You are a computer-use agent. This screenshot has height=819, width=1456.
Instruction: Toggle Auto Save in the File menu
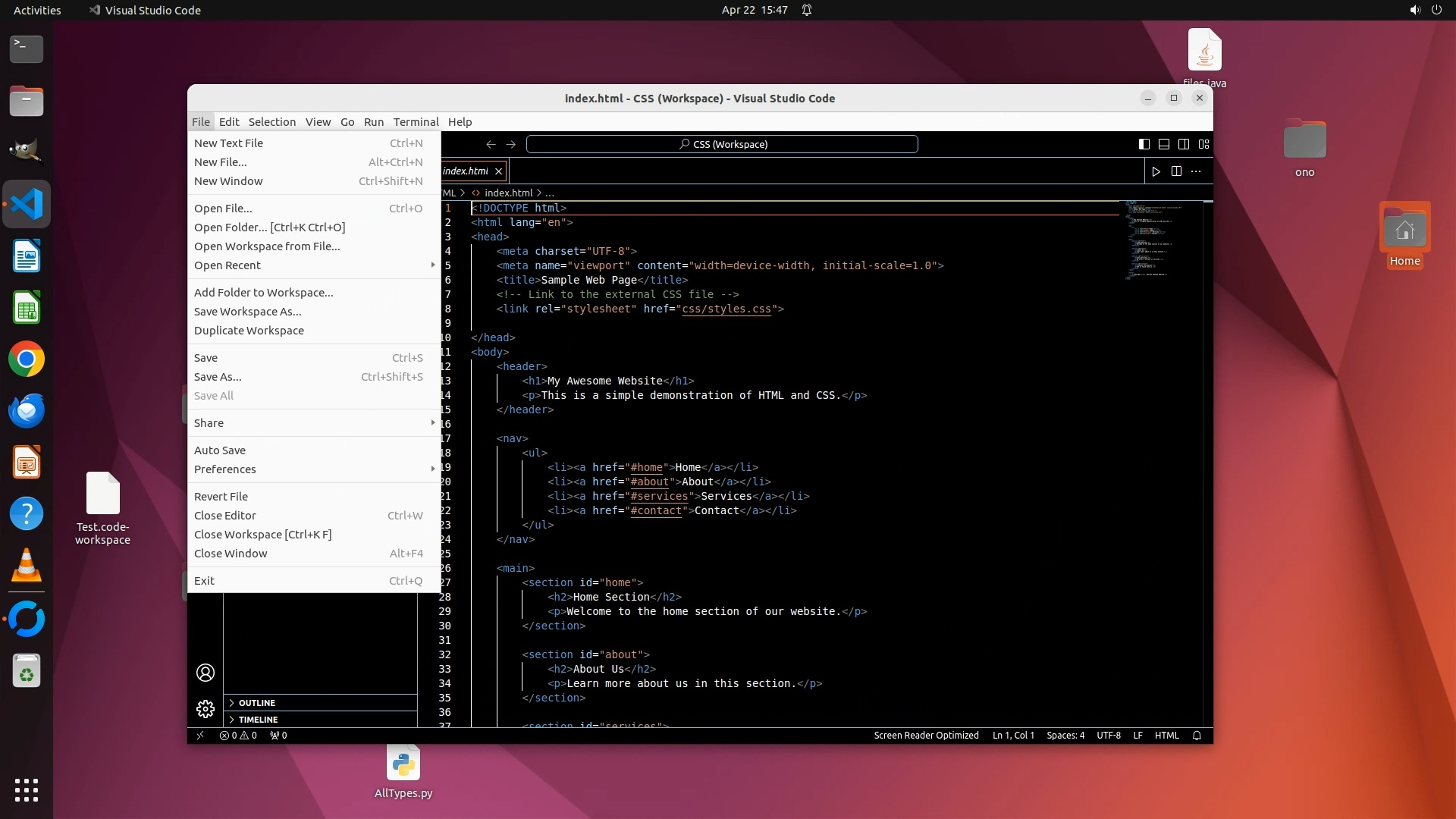click(220, 450)
